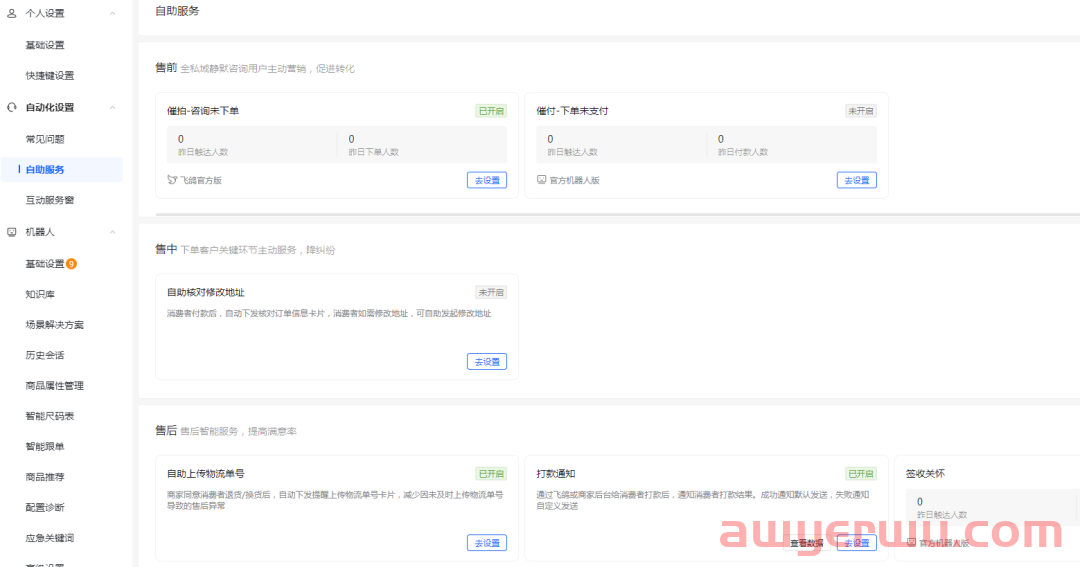Open 基础设置 under 机器人
The width and height of the screenshot is (1080, 567).
tap(45, 264)
